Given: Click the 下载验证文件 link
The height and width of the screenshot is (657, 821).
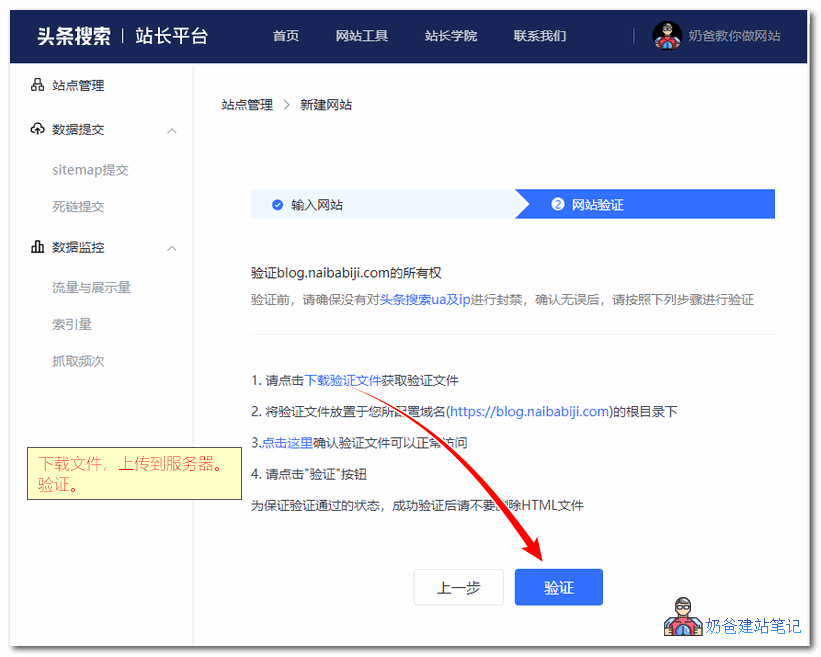Looking at the screenshot, I should tap(345, 380).
